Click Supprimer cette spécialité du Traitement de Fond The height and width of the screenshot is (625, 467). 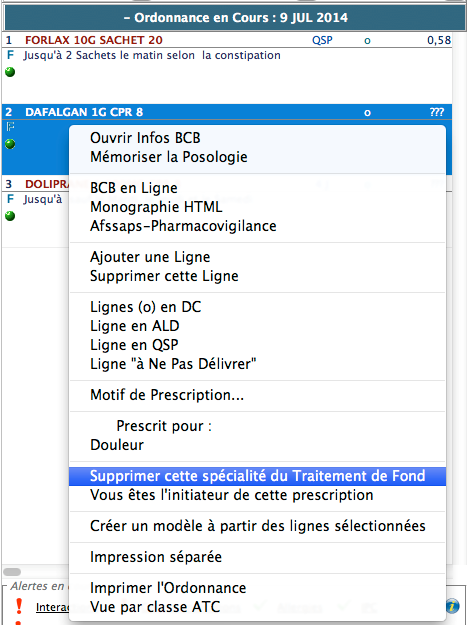[257, 476]
